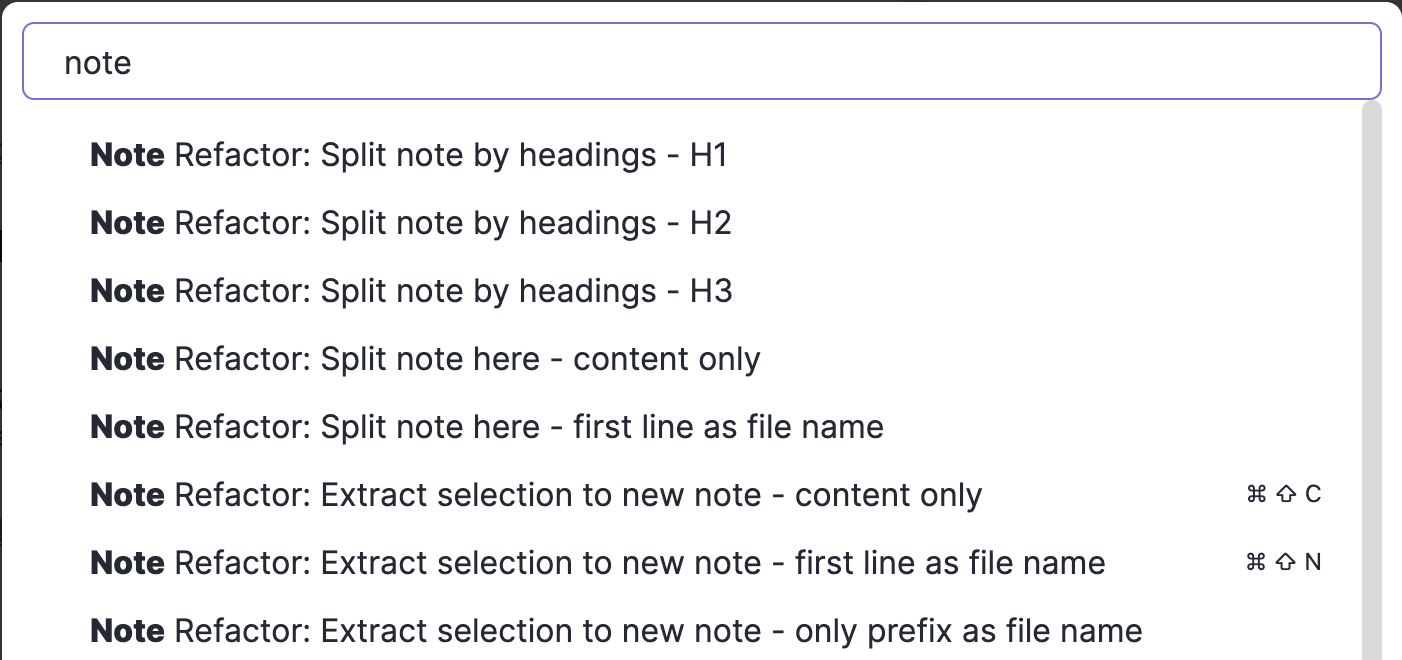The image size is (1402, 660).
Task: Run Extract selection to new note - content only
Action: click(536, 495)
